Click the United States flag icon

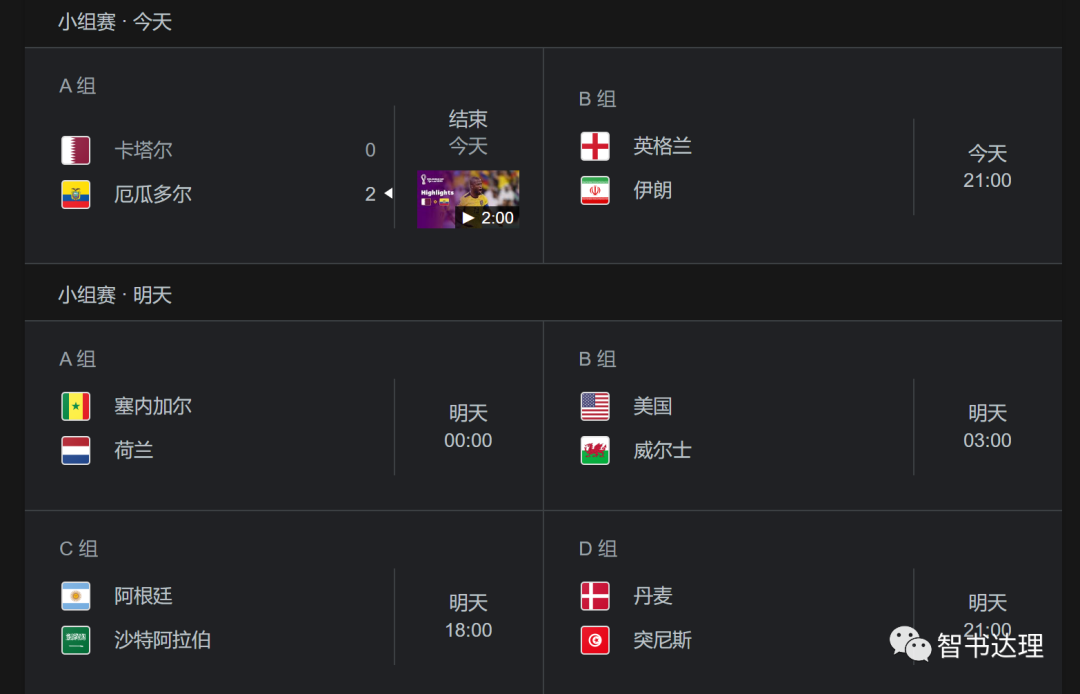pos(595,406)
